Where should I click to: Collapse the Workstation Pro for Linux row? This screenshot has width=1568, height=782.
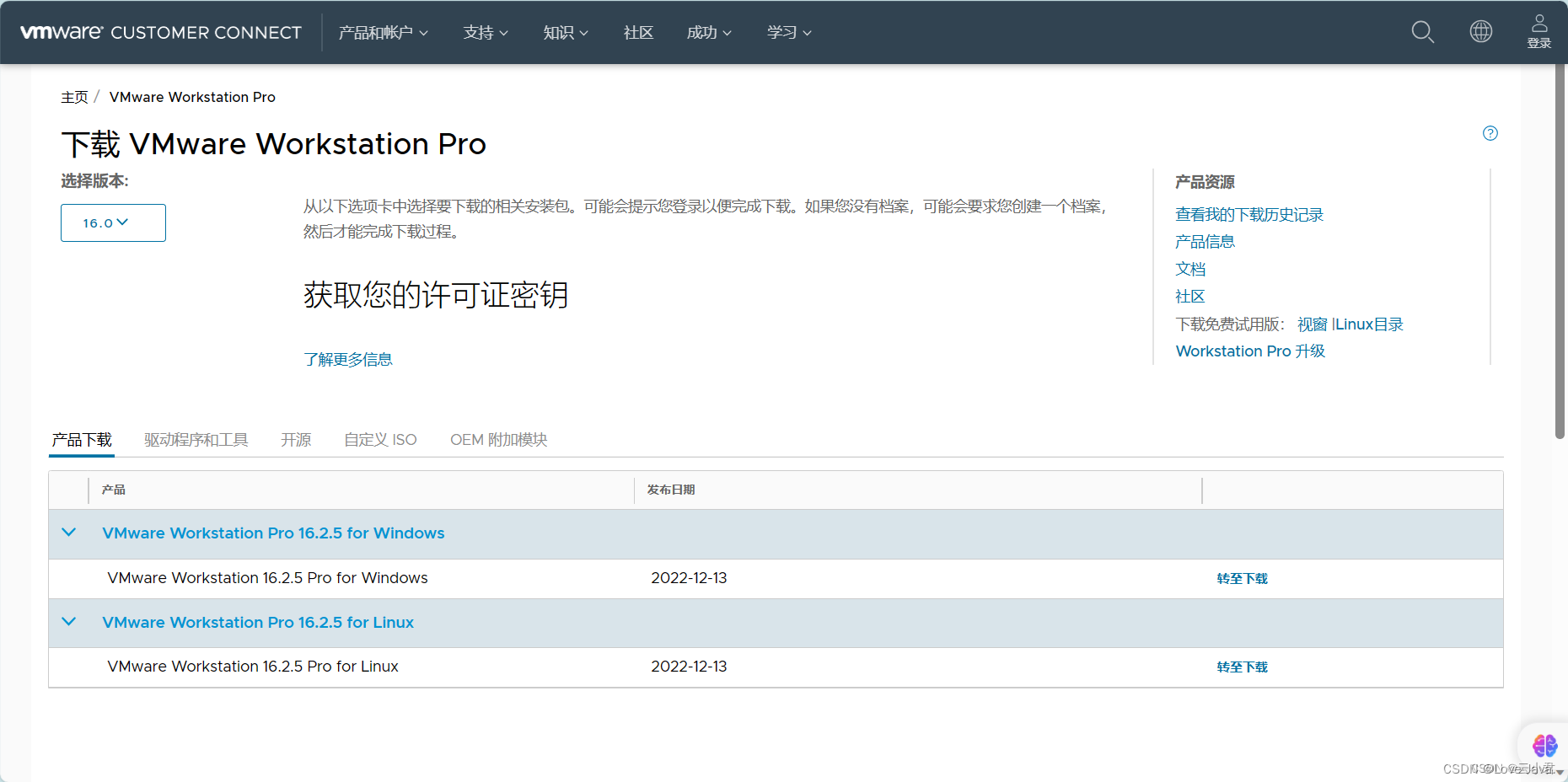tap(69, 622)
